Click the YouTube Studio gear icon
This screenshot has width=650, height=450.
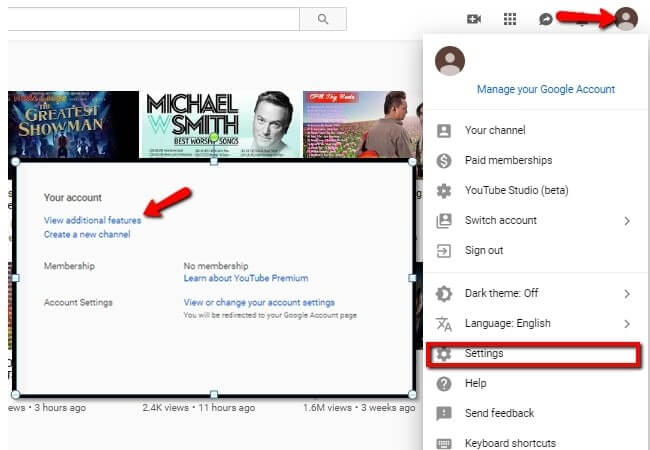(444, 191)
